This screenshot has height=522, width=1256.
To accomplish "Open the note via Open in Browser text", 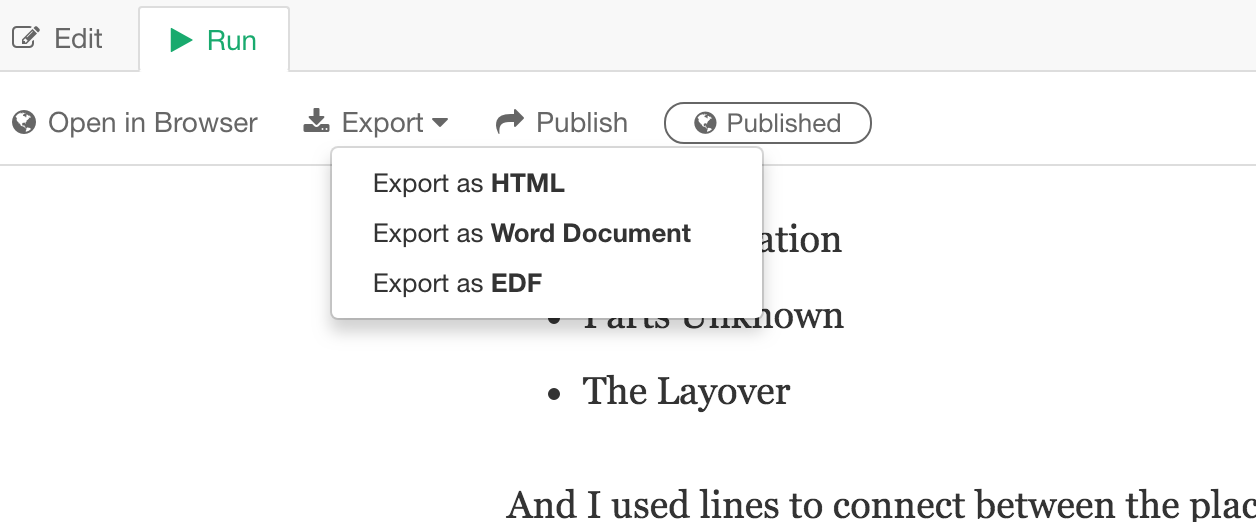I will click(x=152, y=123).
